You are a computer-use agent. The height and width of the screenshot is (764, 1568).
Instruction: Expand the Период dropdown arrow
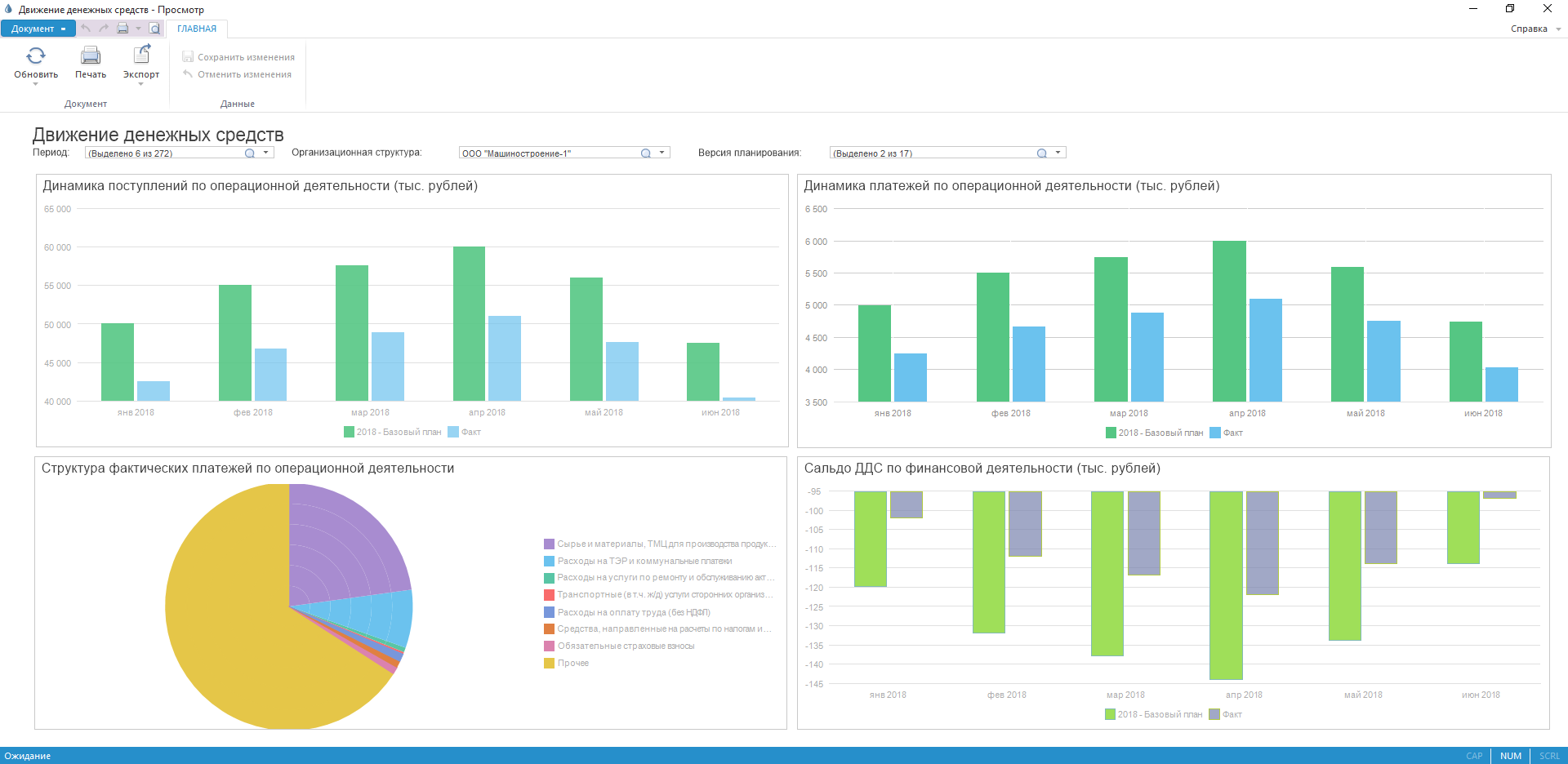pos(266,153)
